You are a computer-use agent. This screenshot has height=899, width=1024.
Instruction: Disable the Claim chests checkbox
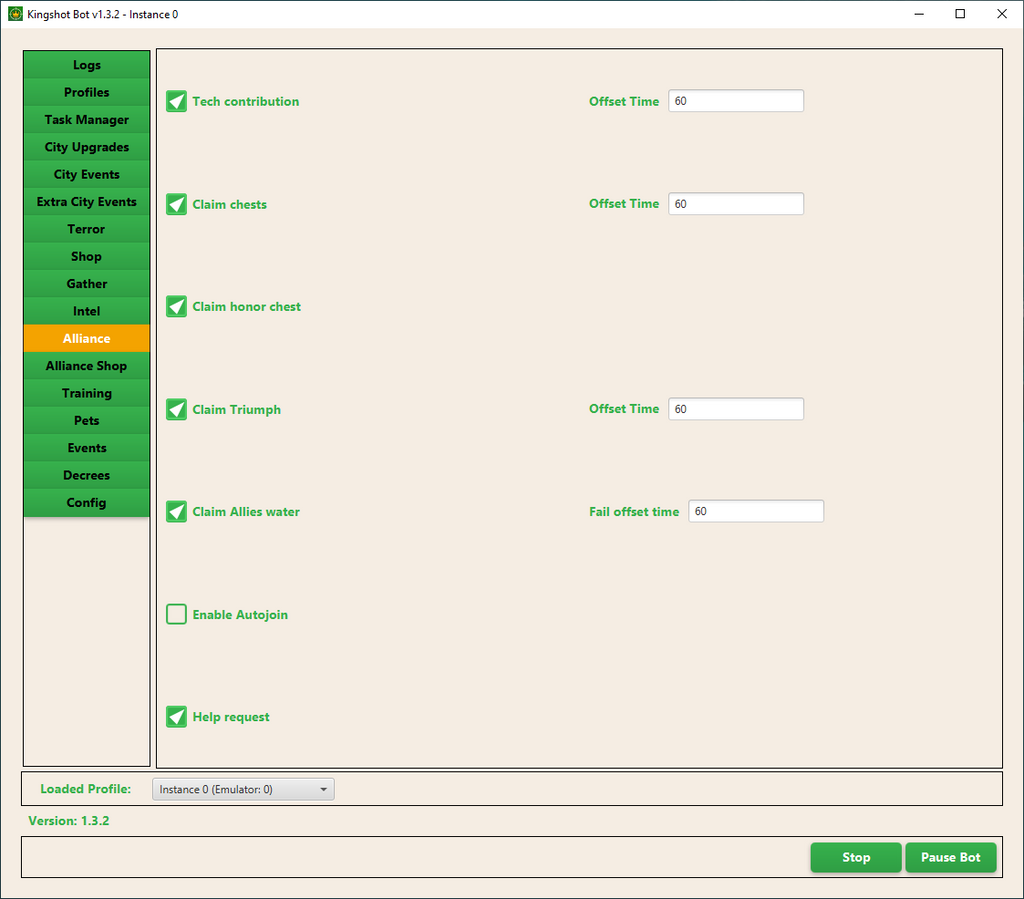[x=177, y=204]
